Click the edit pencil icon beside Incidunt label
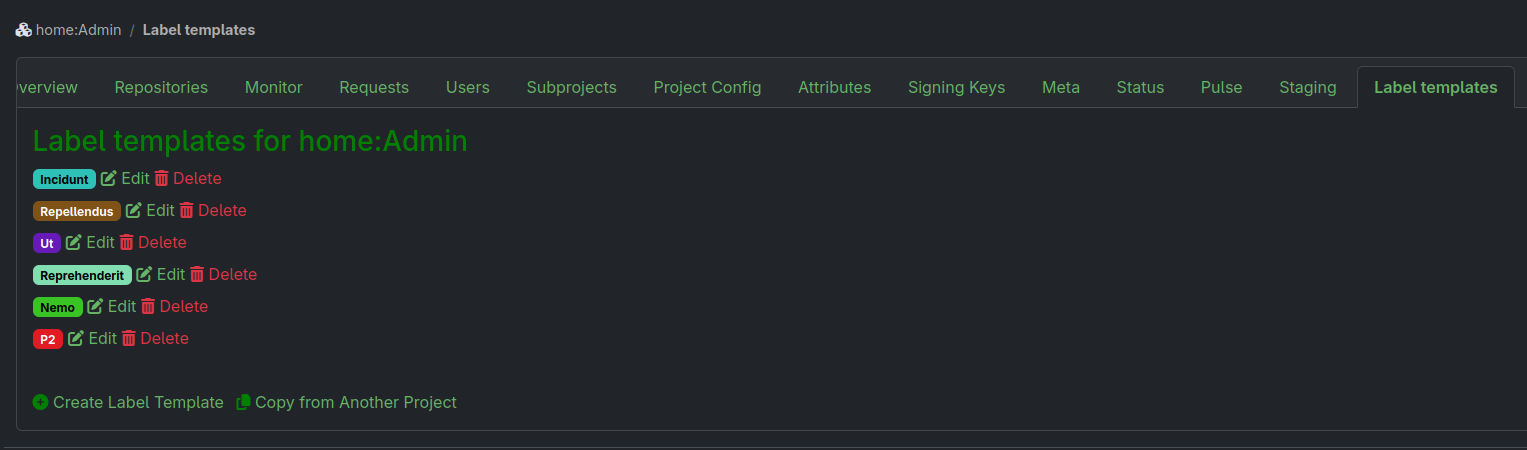 109,179
